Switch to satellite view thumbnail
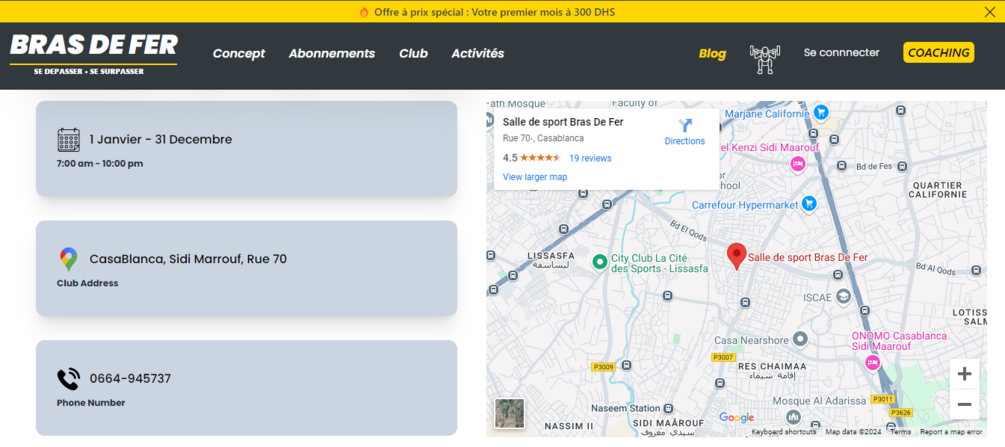The height and width of the screenshot is (447, 1005). (510, 414)
